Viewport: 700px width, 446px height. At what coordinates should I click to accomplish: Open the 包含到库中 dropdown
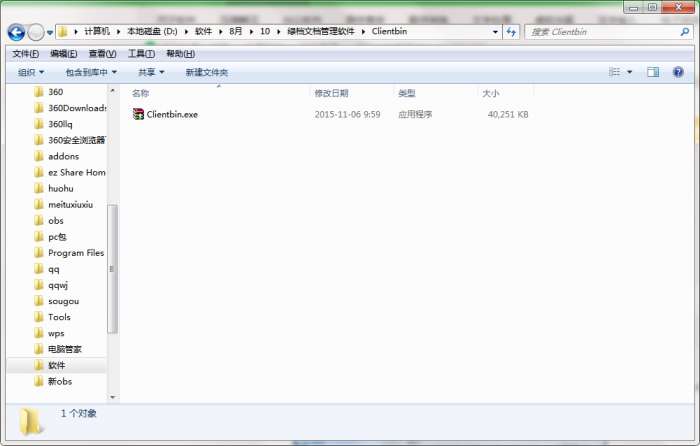click(x=91, y=72)
